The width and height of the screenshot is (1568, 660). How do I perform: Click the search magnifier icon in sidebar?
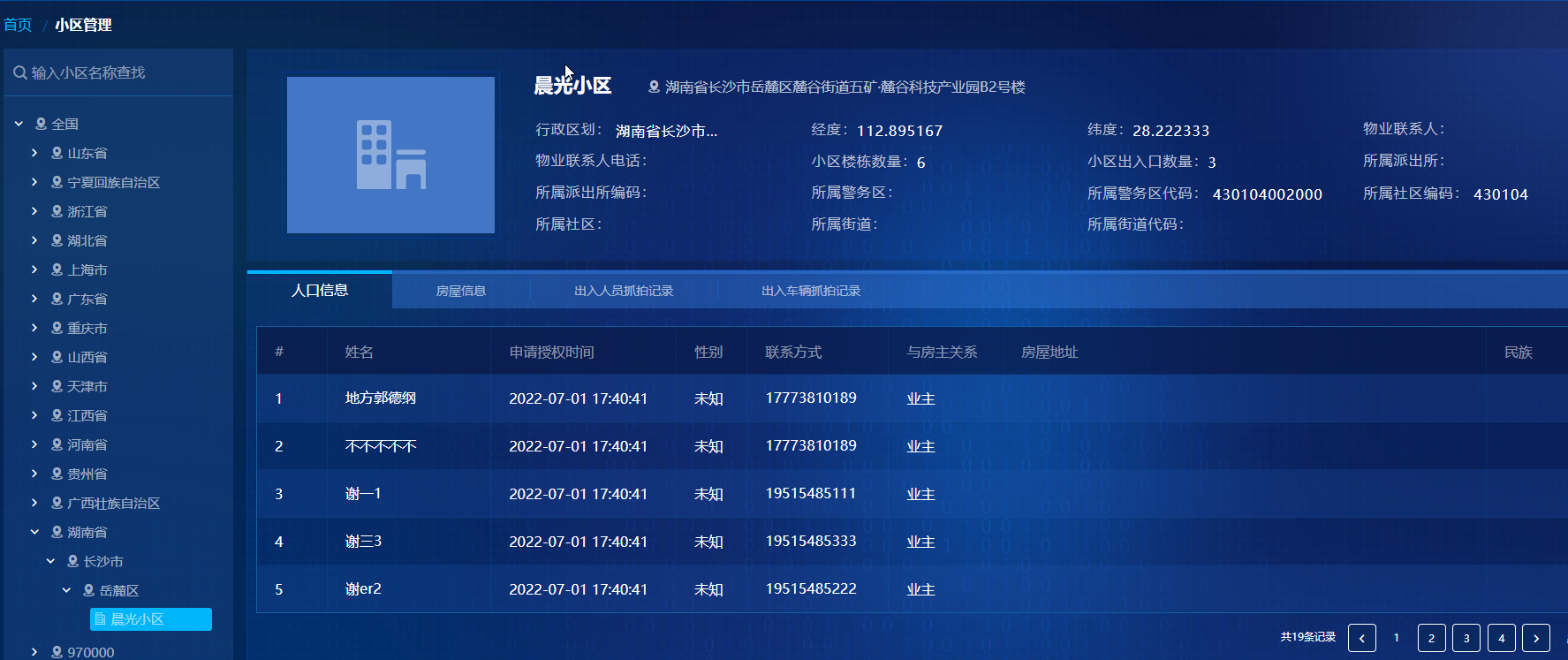[x=20, y=73]
